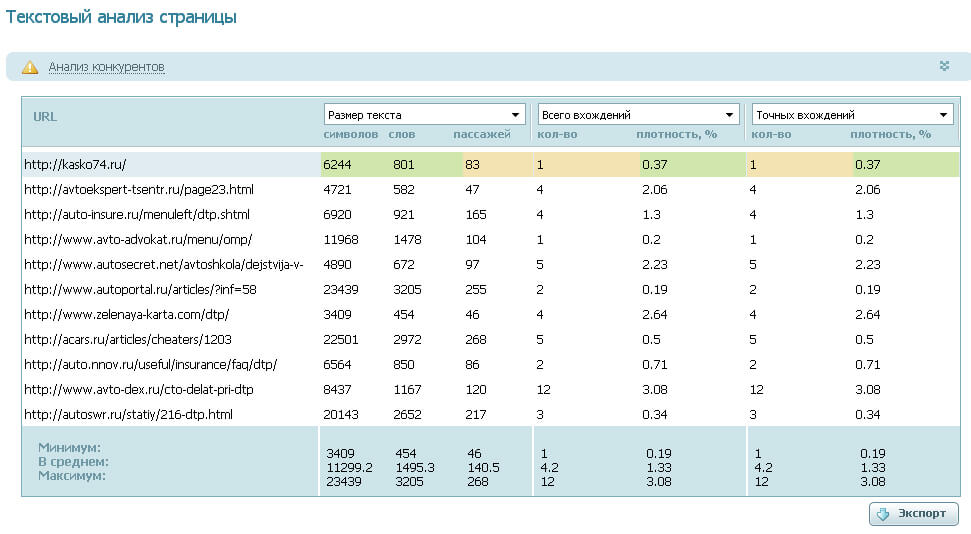The image size is (971, 534).
Task: Select the avtoekspert-tsentr.ru URL row
Action: pos(138,190)
